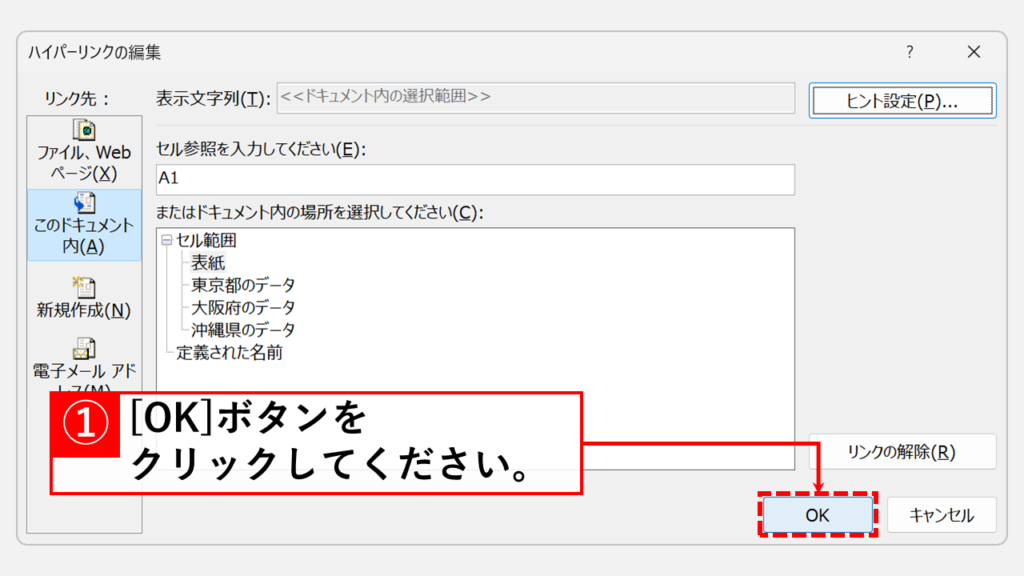The height and width of the screenshot is (576, 1024).
Task: Click the ファイル、Webページ(X) label
Action: coord(84,163)
